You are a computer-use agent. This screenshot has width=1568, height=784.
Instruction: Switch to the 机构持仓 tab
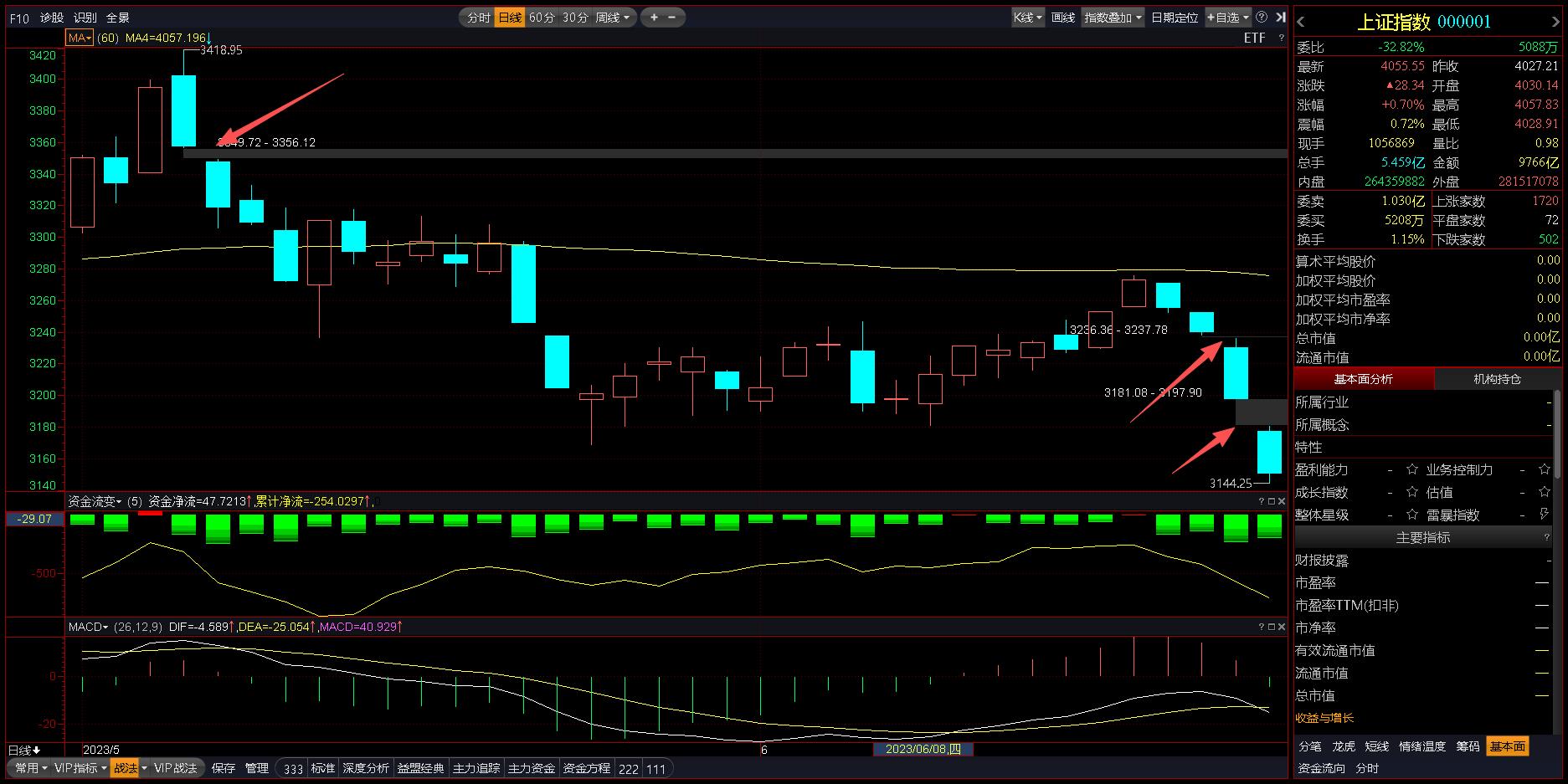pyautogui.click(x=1497, y=379)
